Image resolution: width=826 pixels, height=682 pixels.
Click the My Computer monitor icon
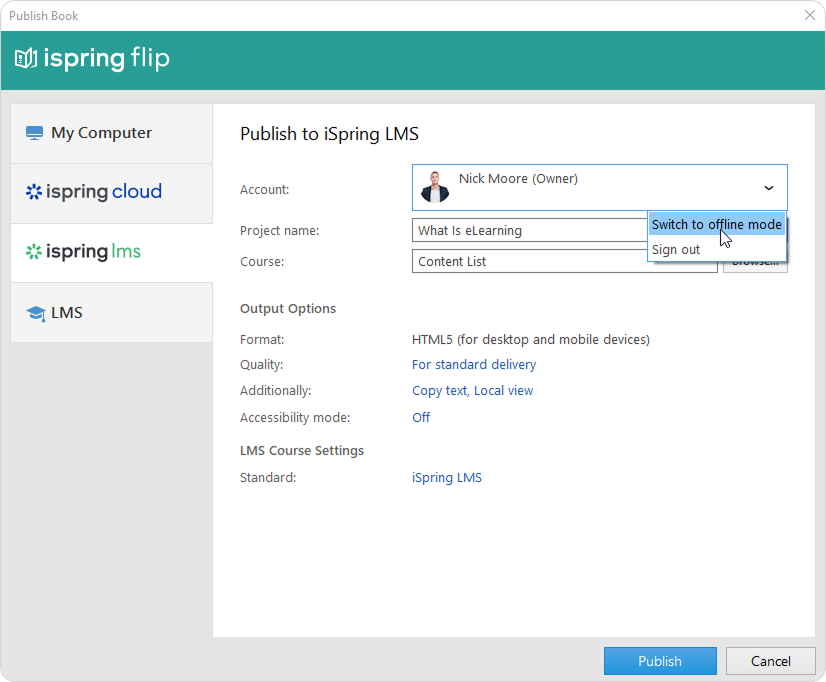tap(35, 133)
